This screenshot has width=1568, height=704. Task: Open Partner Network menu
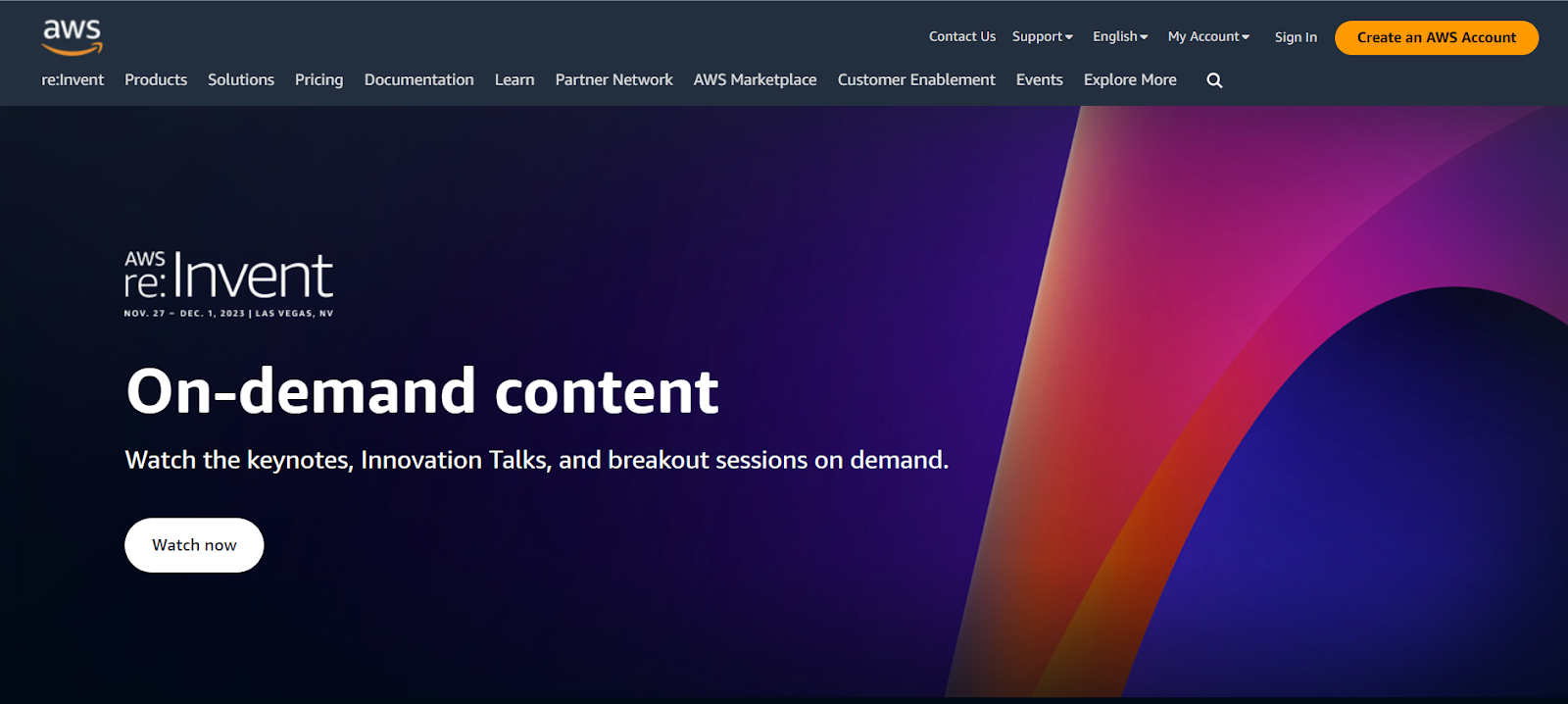point(614,80)
